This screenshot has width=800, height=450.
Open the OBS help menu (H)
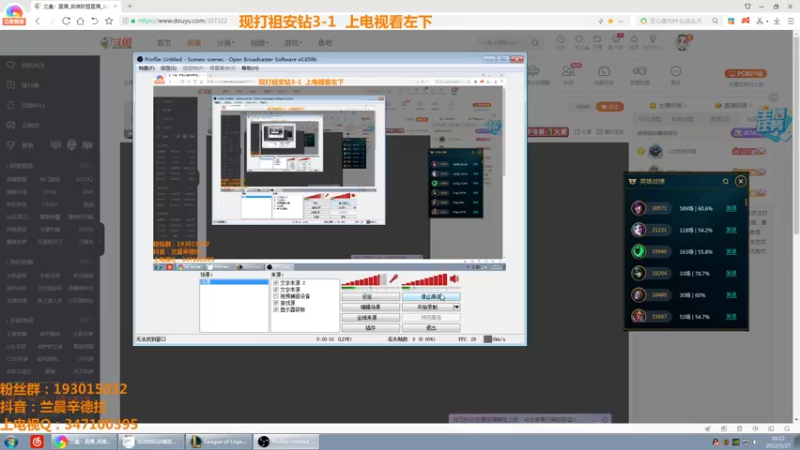click(x=250, y=68)
